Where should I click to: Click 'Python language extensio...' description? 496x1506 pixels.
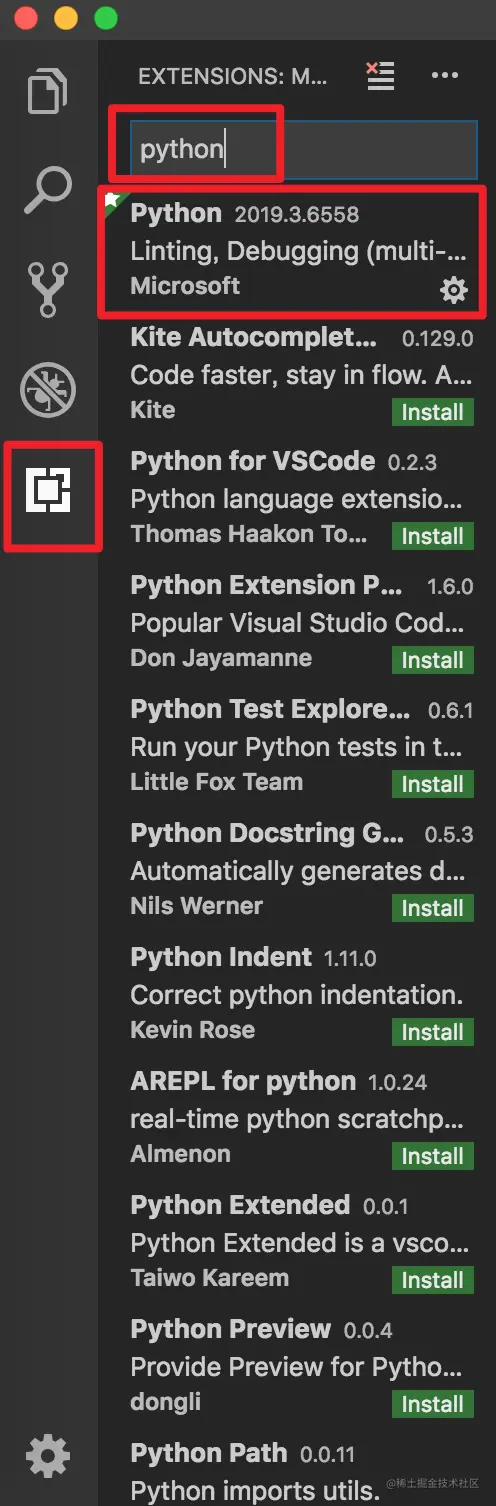[296, 499]
